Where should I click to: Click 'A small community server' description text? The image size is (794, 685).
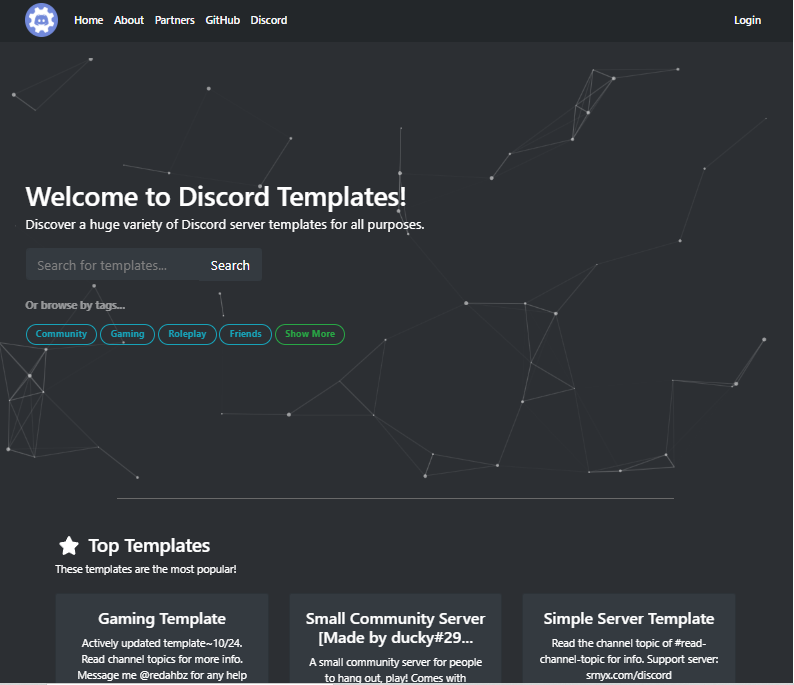tap(395, 670)
